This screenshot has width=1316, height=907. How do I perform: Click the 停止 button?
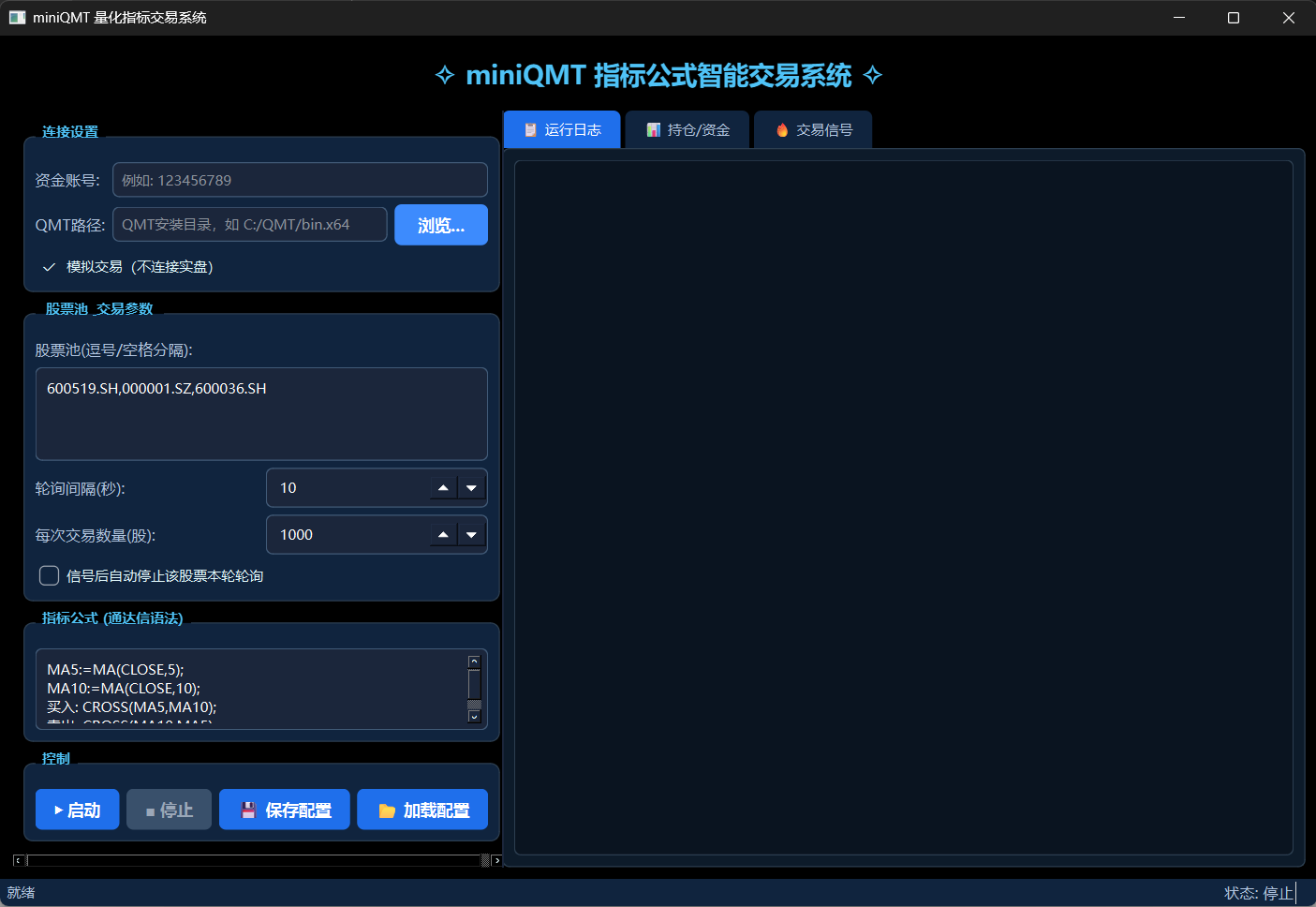169,810
